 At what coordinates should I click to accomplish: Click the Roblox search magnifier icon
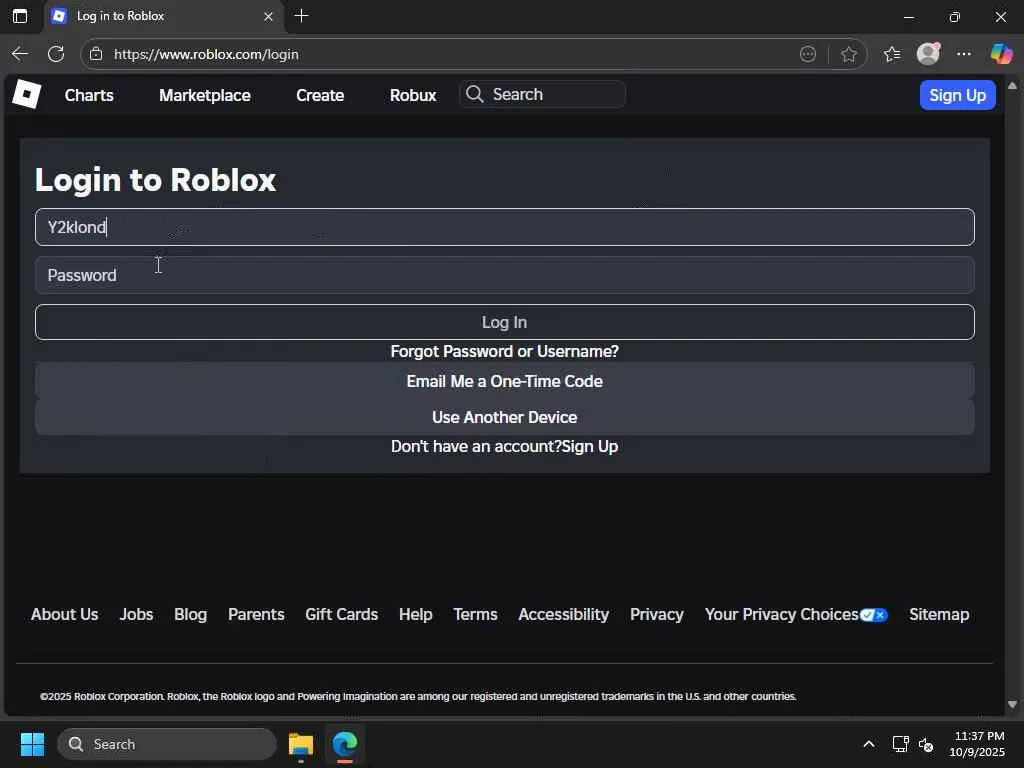475,94
